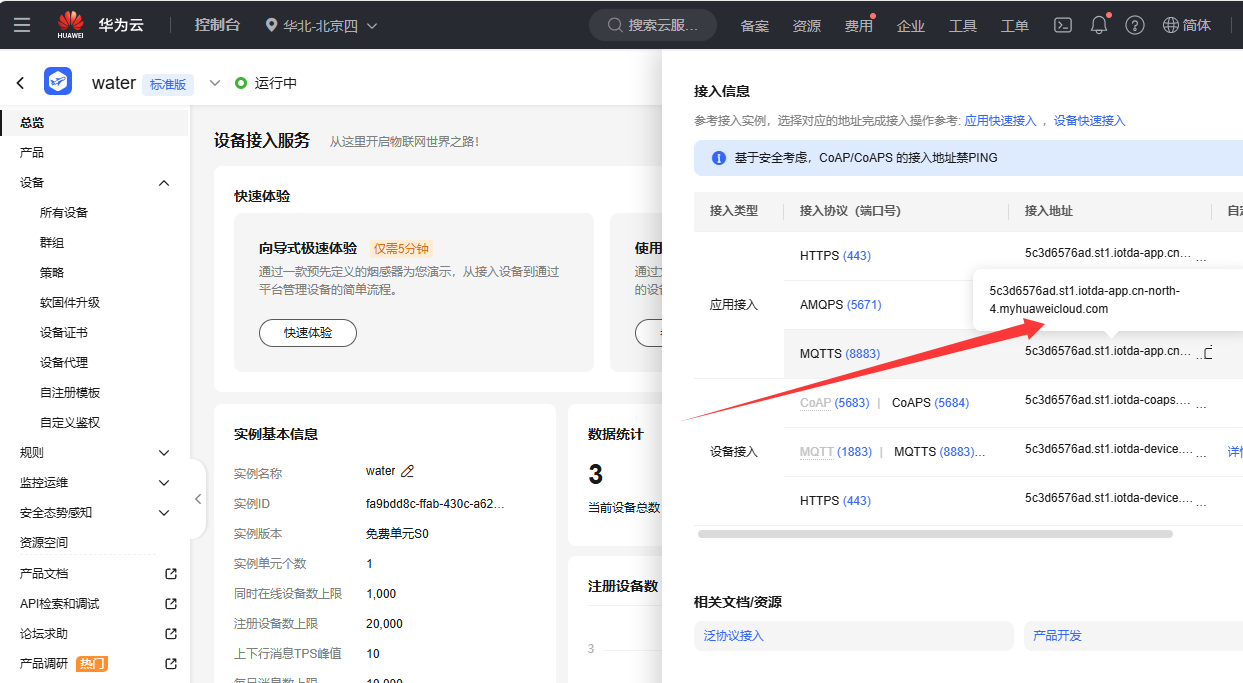
Task: Open help using the question mark icon
Action: (1134, 24)
